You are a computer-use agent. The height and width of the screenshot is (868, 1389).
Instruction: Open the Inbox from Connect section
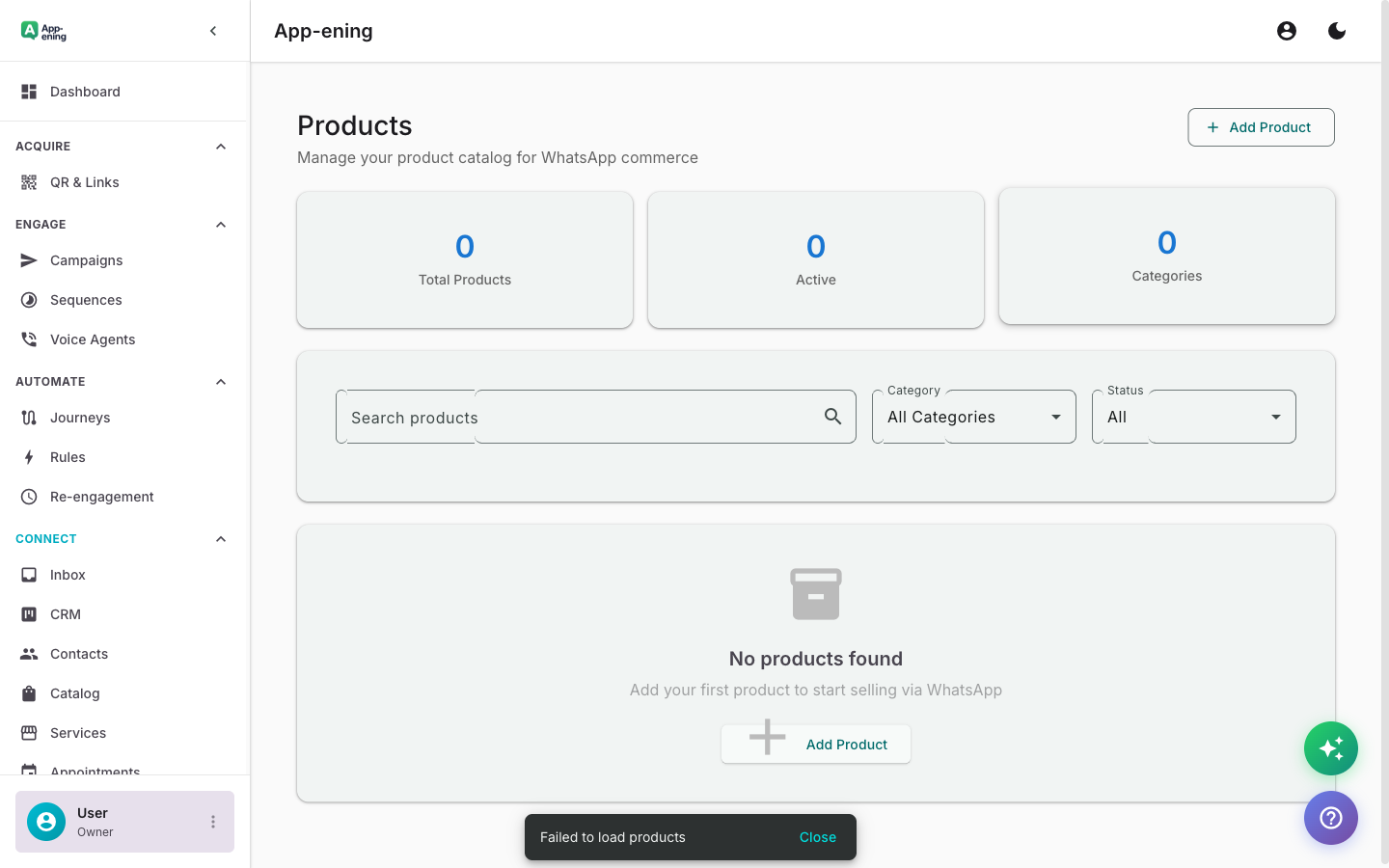pyautogui.click(x=67, y=574)
